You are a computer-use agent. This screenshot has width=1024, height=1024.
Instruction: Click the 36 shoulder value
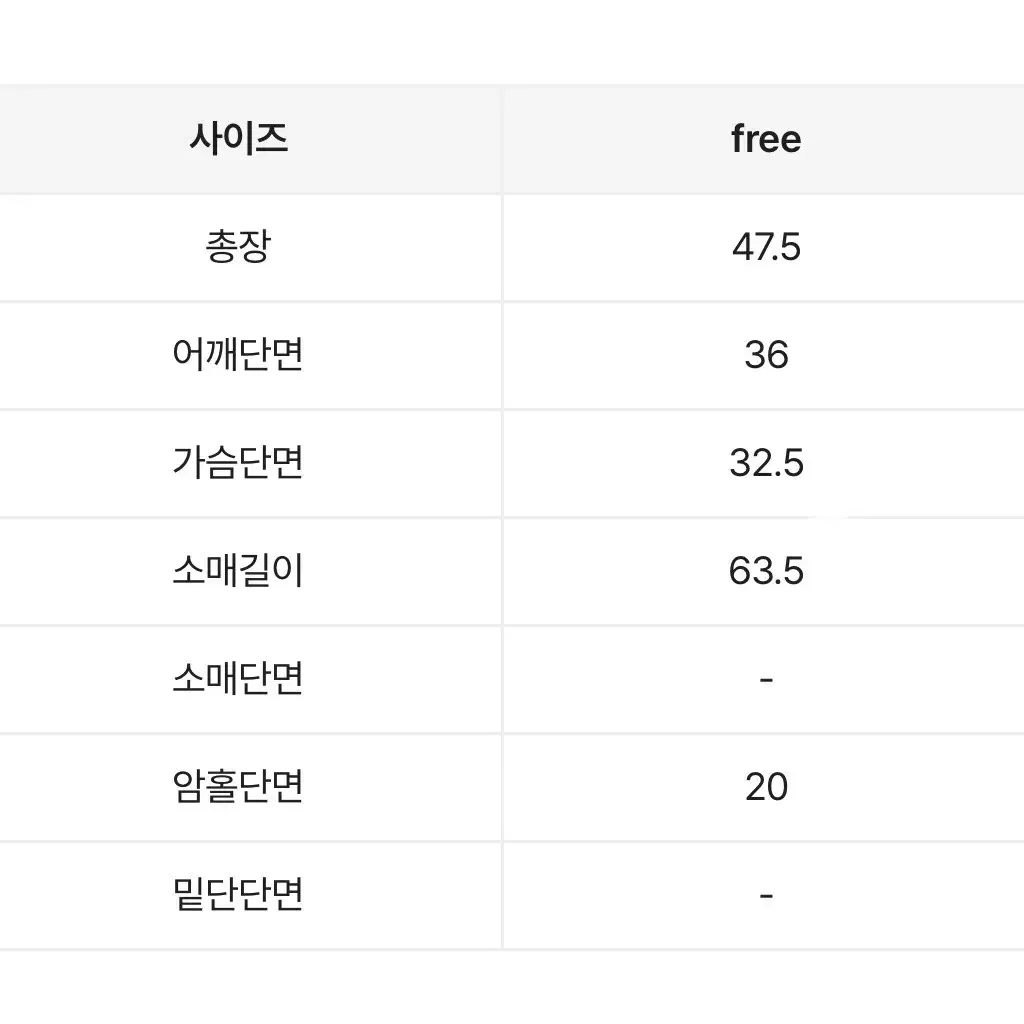[x=766, y=355]
